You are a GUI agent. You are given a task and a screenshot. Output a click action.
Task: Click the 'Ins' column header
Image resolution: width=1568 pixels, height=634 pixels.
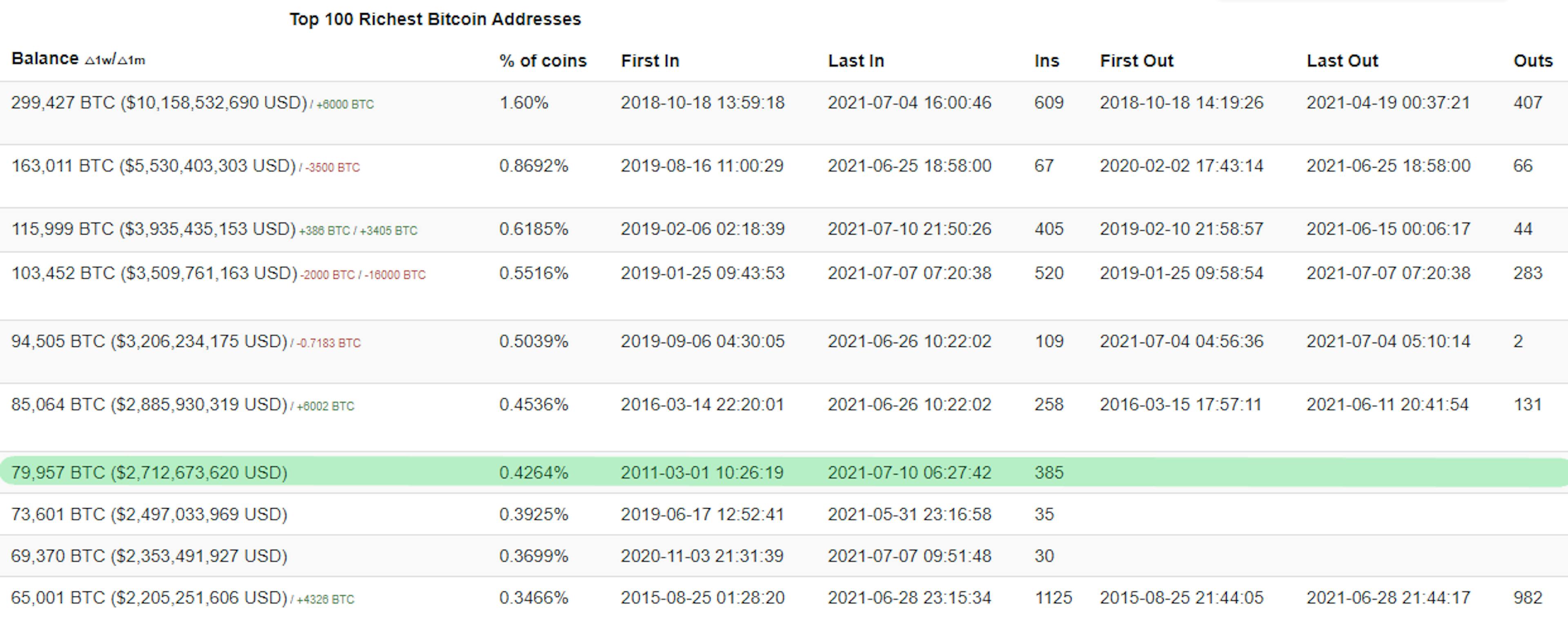[1047, 61]
